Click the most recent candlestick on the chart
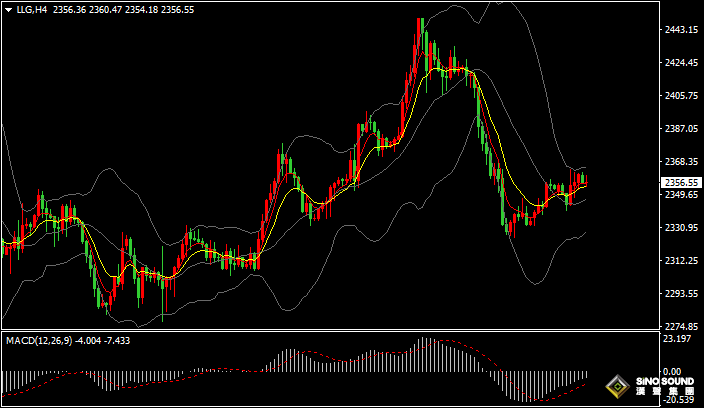The width and height of the screenshot is (704, 408). (x=586, y=180)
